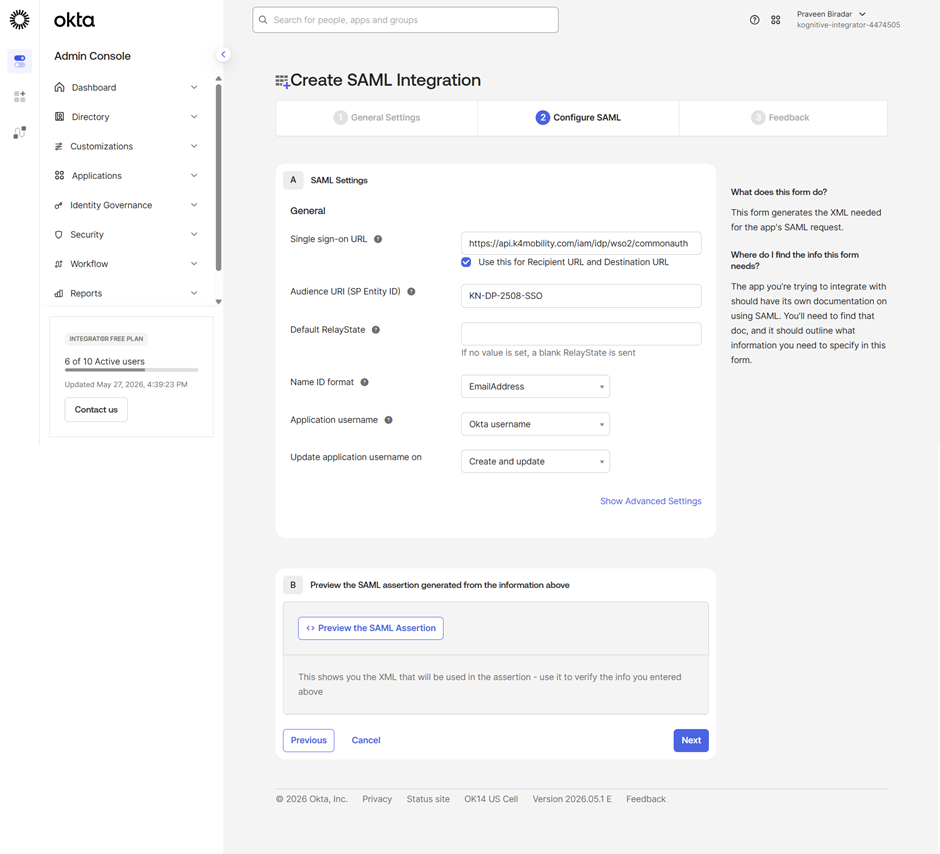Open the Privacy footer link
The image size is (940, 854).
377,799
